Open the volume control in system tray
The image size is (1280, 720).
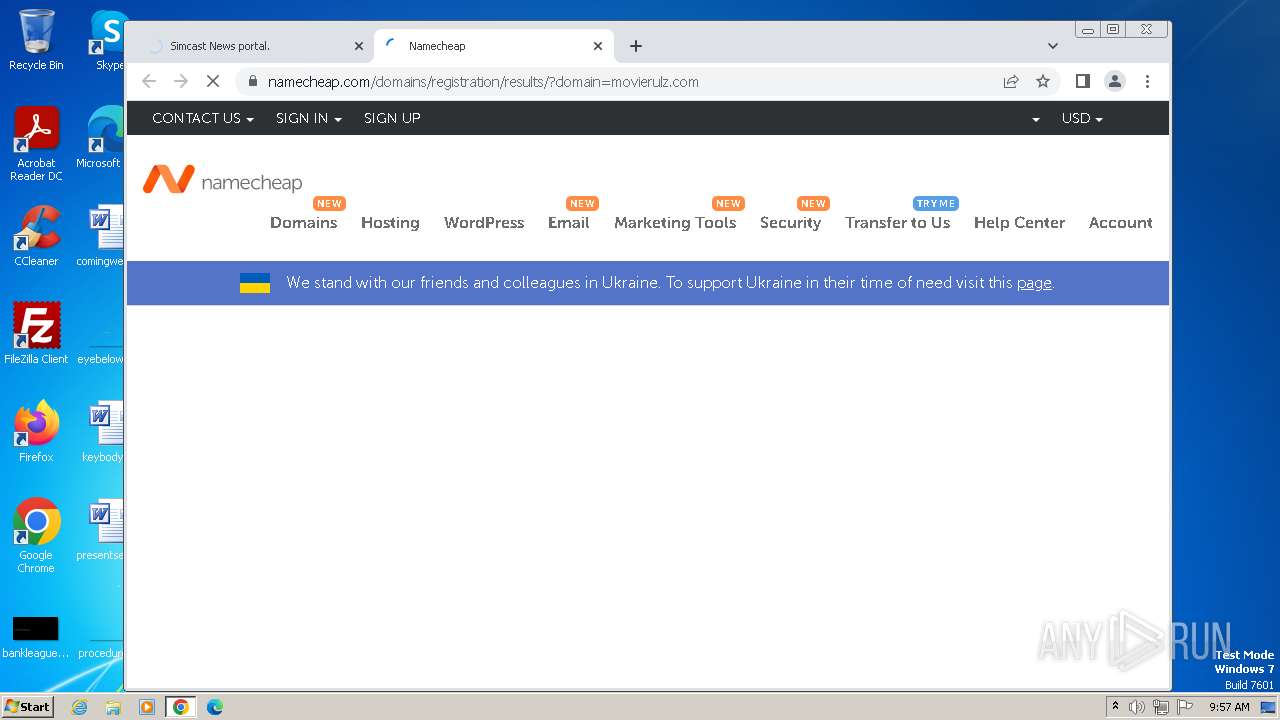(x=1137, y=707)
